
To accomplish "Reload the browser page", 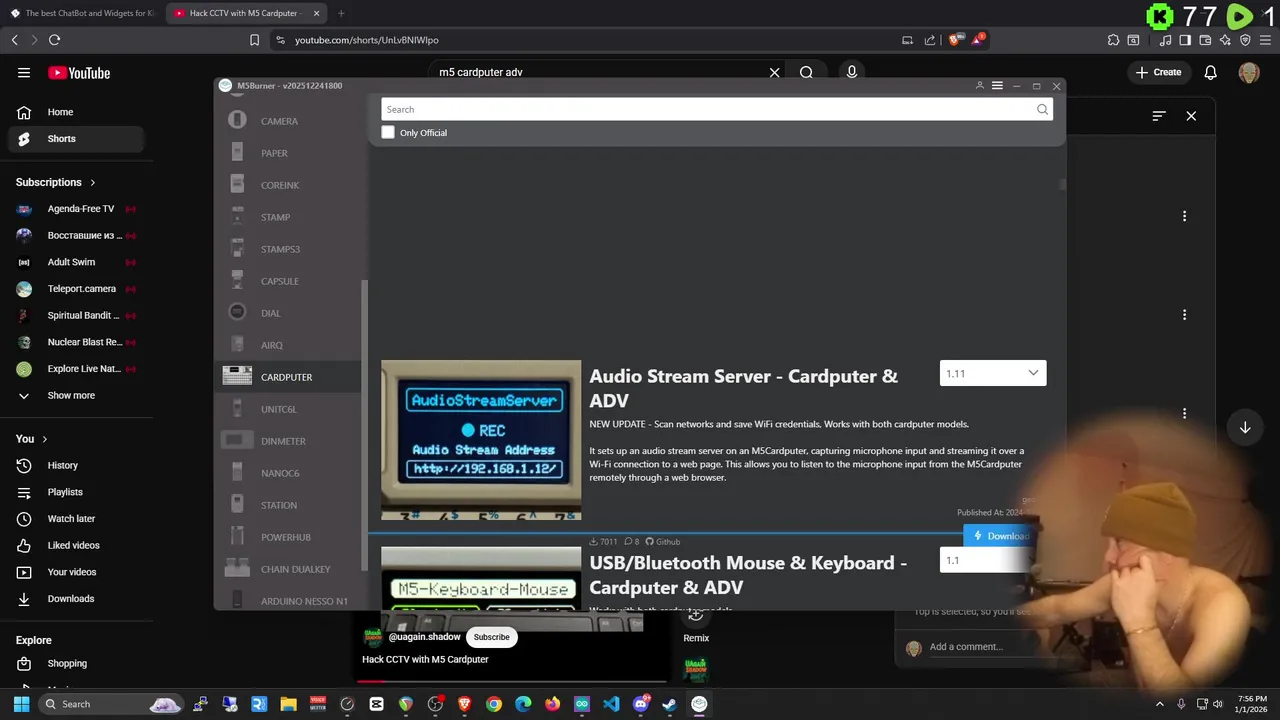I will (54, 40).
